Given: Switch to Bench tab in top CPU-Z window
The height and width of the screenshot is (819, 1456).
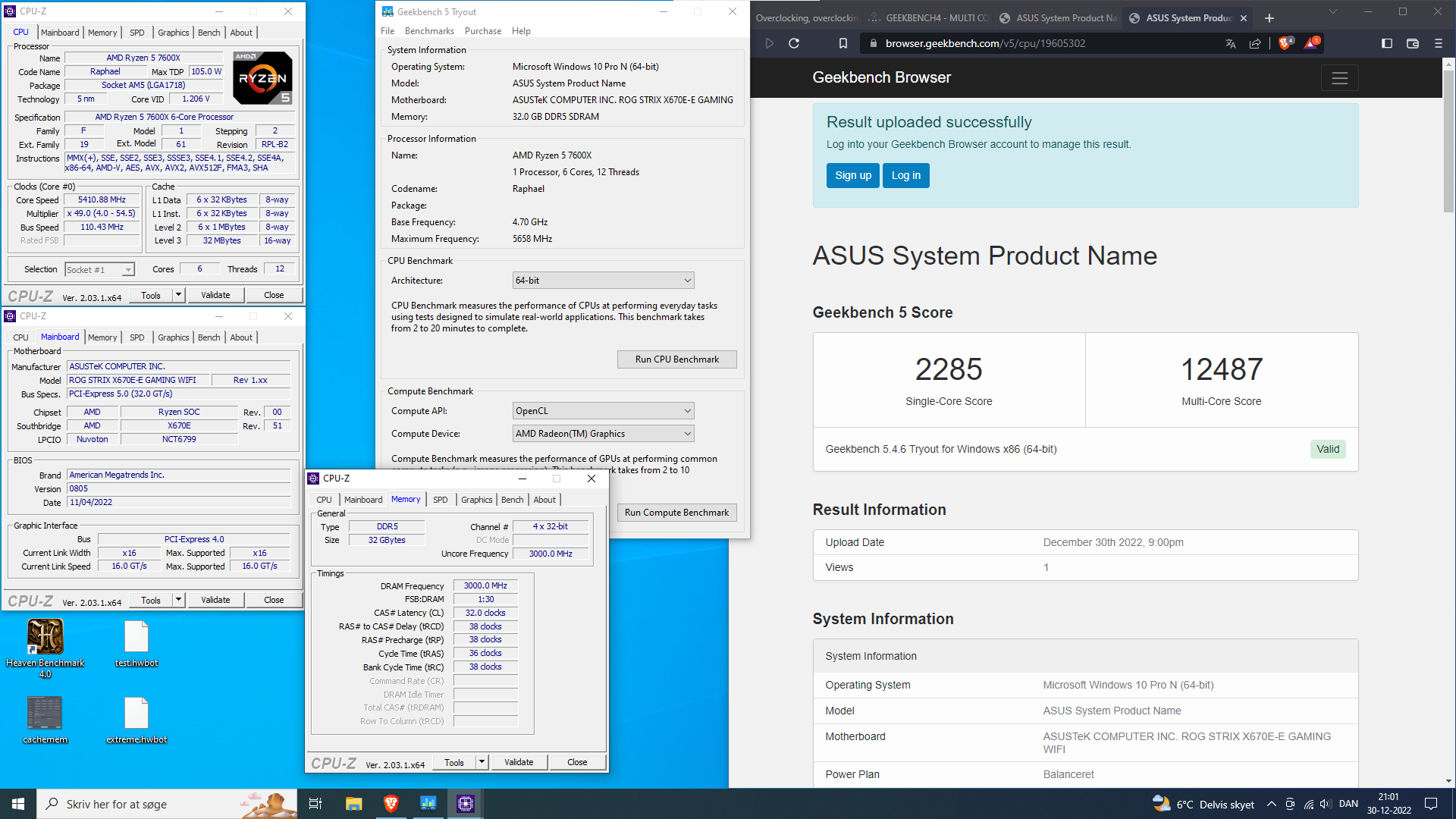Looking at the screenshot, I should [x=209, y=33].
